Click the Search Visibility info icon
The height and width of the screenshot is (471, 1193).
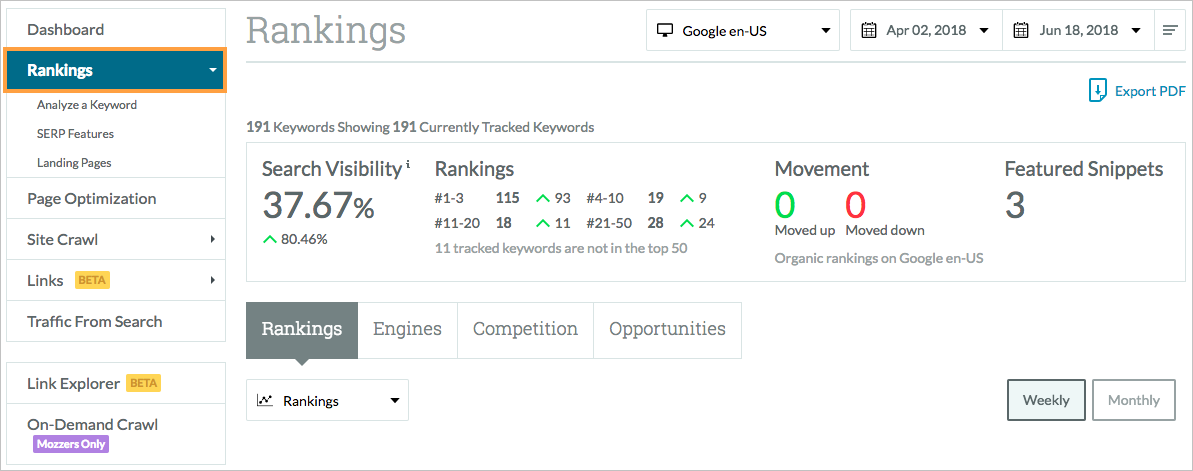(x=408, y=164)
